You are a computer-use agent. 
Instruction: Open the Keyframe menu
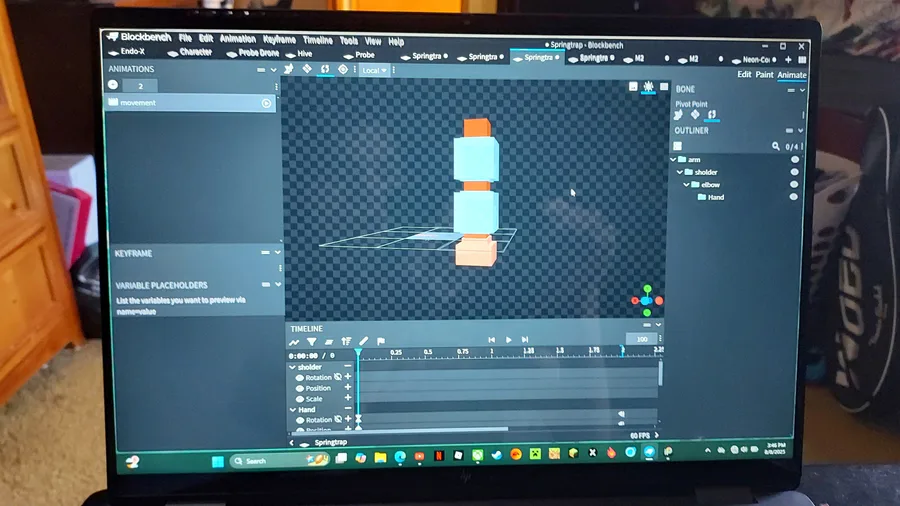(279, 40)
